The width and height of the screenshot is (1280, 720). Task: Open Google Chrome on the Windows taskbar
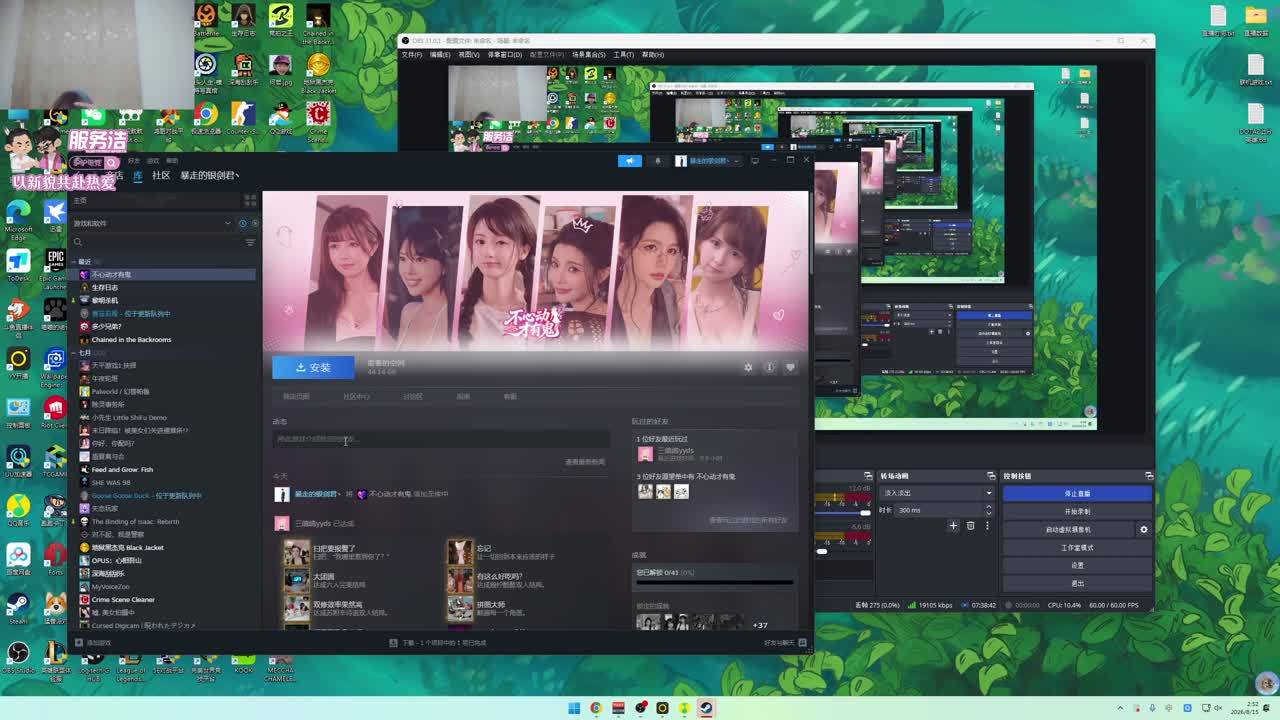[596, 708]
